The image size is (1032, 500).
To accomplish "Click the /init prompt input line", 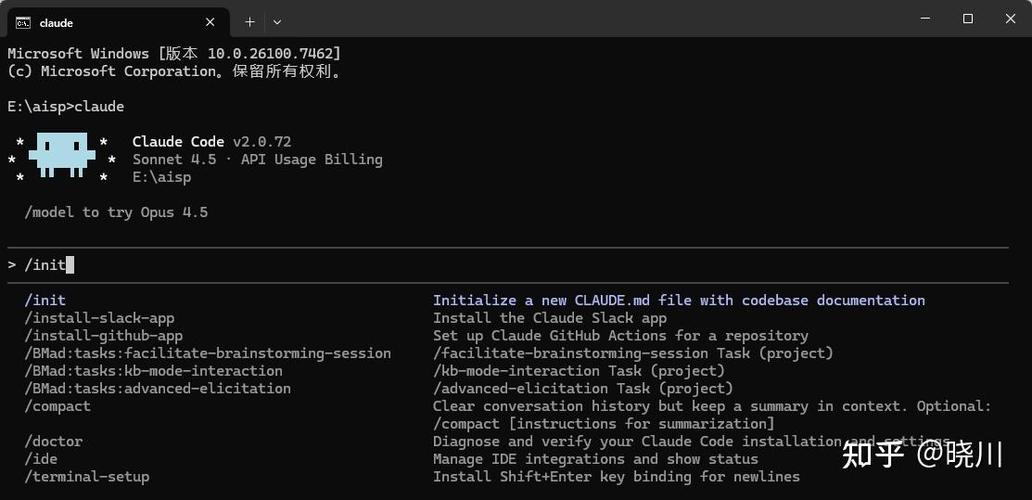I will 507,265.
